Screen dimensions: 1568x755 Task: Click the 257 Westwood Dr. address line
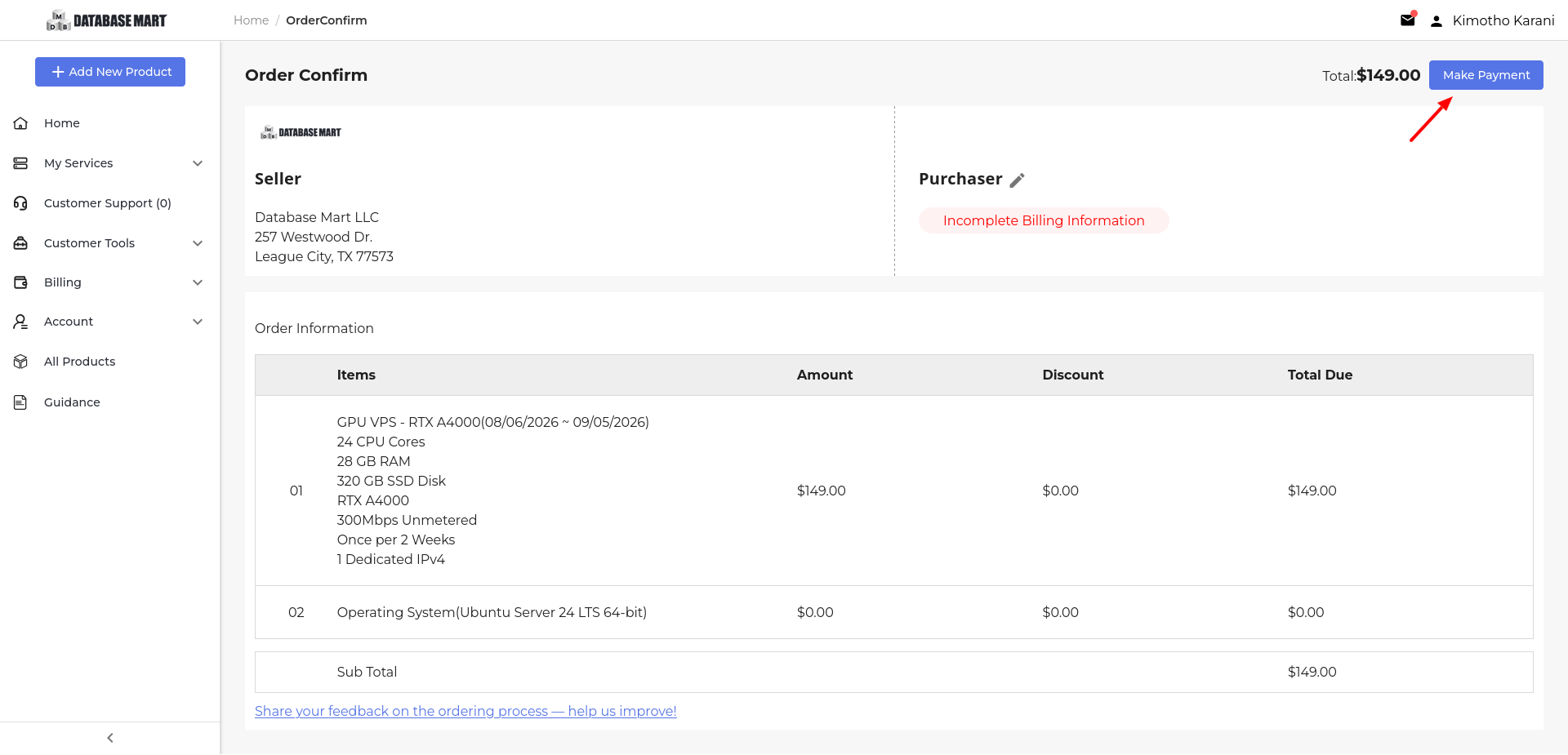(314, 237)
